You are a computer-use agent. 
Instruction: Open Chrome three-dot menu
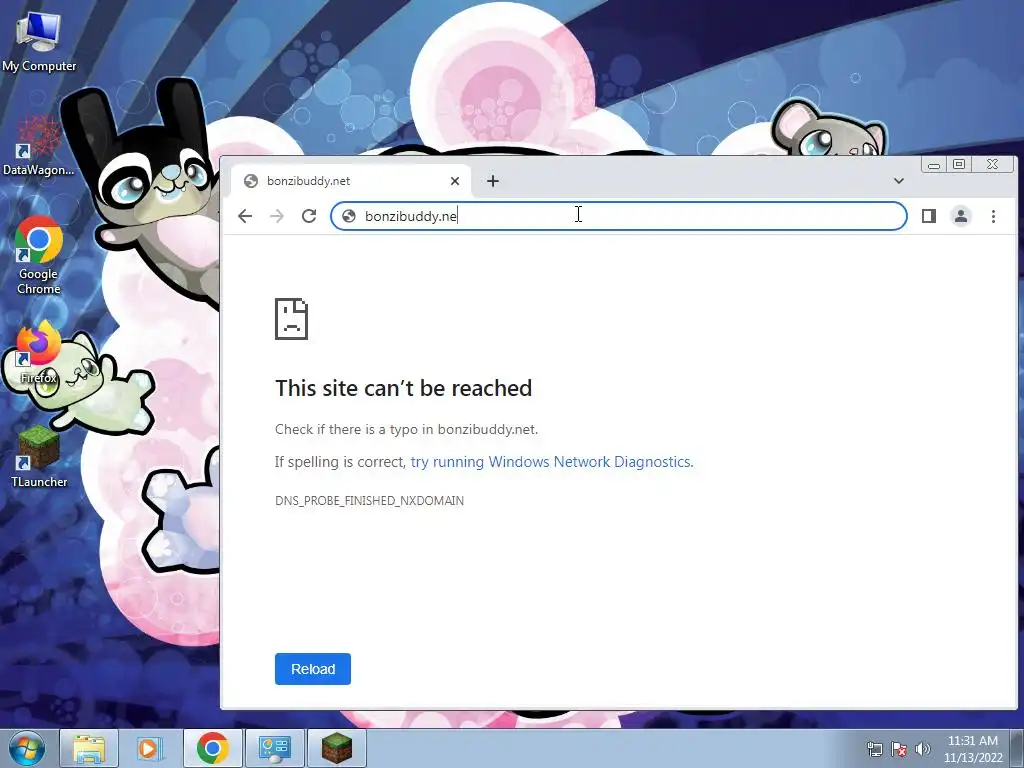click(993, 216)
